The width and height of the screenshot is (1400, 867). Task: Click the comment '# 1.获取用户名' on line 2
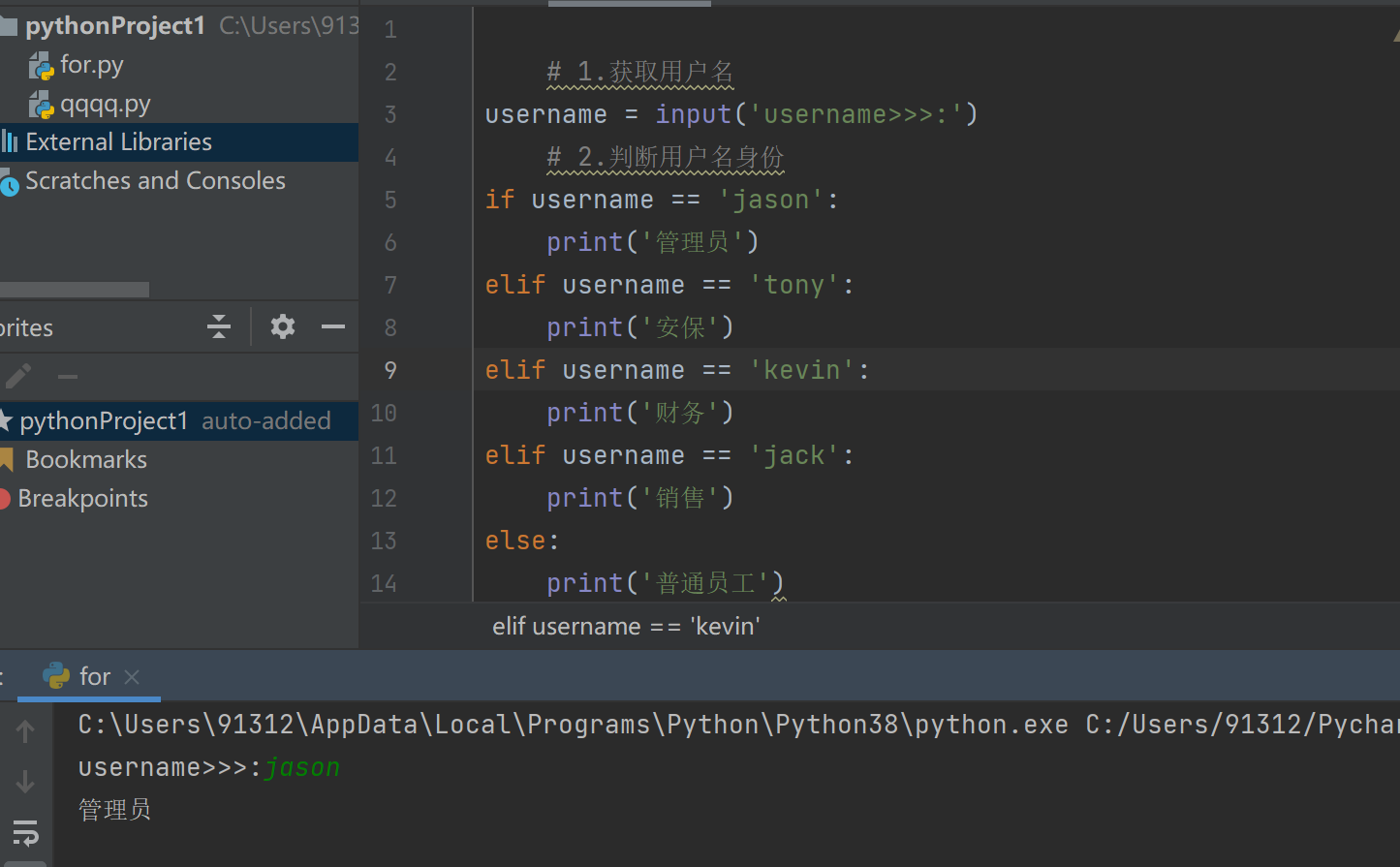(x=640, y=73)
